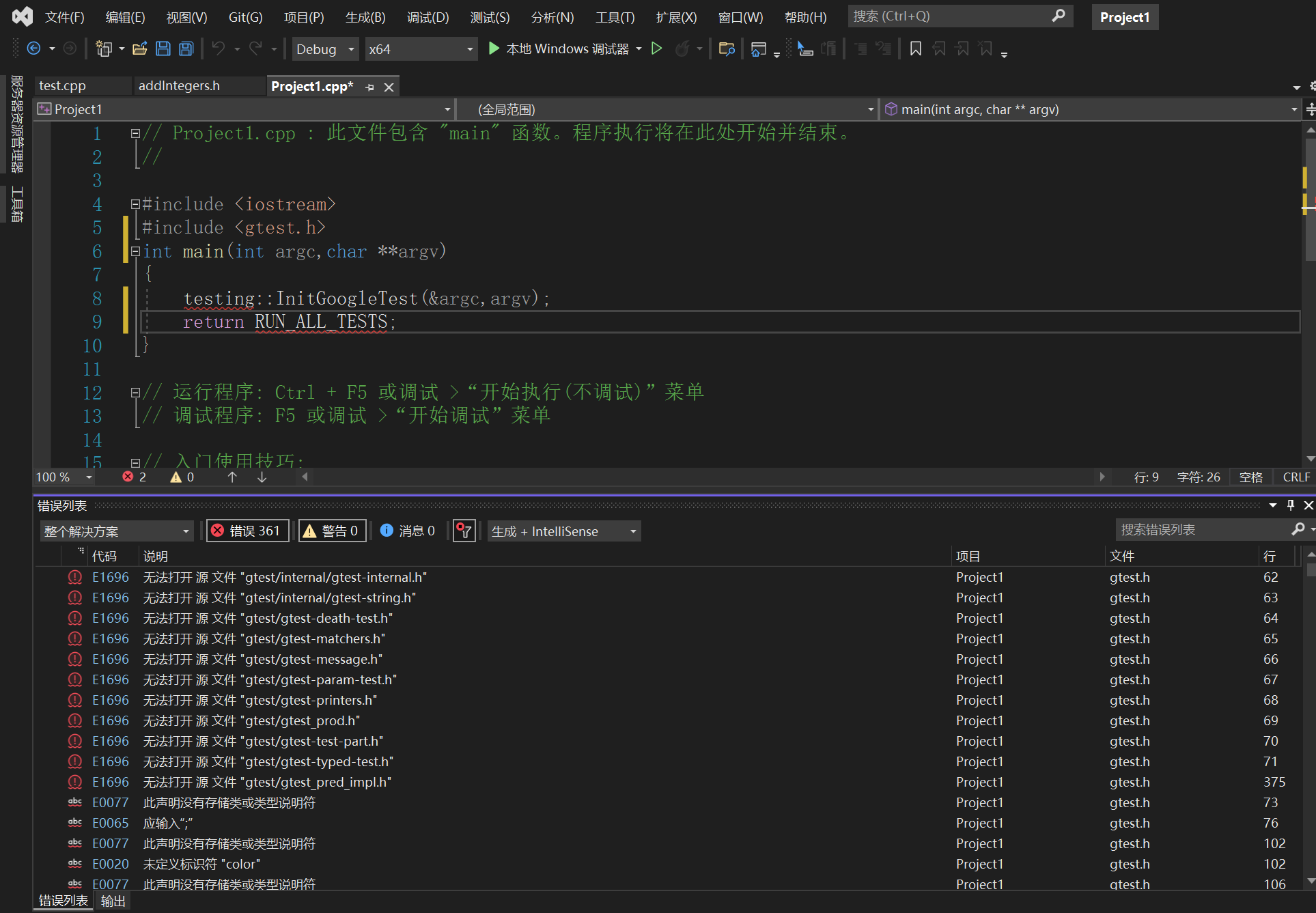This screenshot has height=913, width=1316.
Task: Click the auto-hide pin of the error list panel
Action: tap(1290, 505)
